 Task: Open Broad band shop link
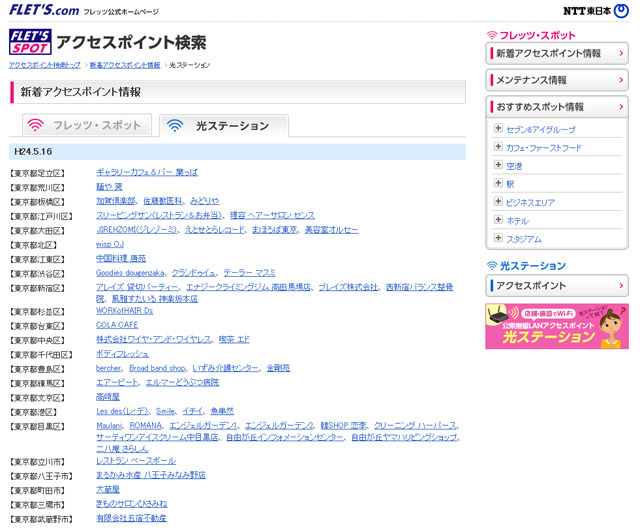point(157,368)
